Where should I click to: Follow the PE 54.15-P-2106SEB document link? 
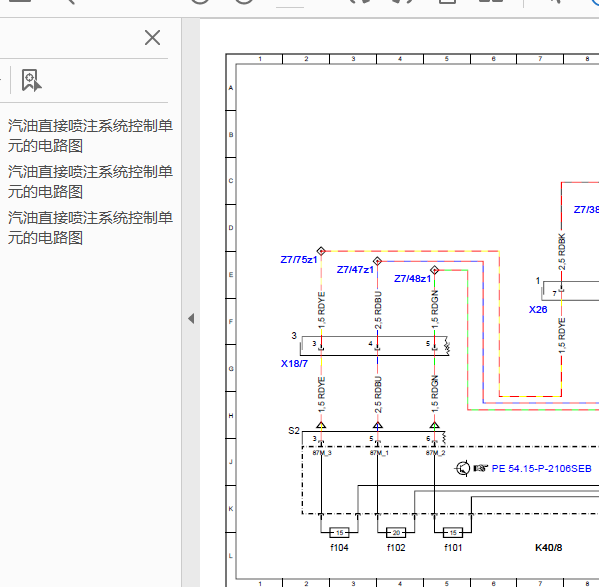(541, 469)
